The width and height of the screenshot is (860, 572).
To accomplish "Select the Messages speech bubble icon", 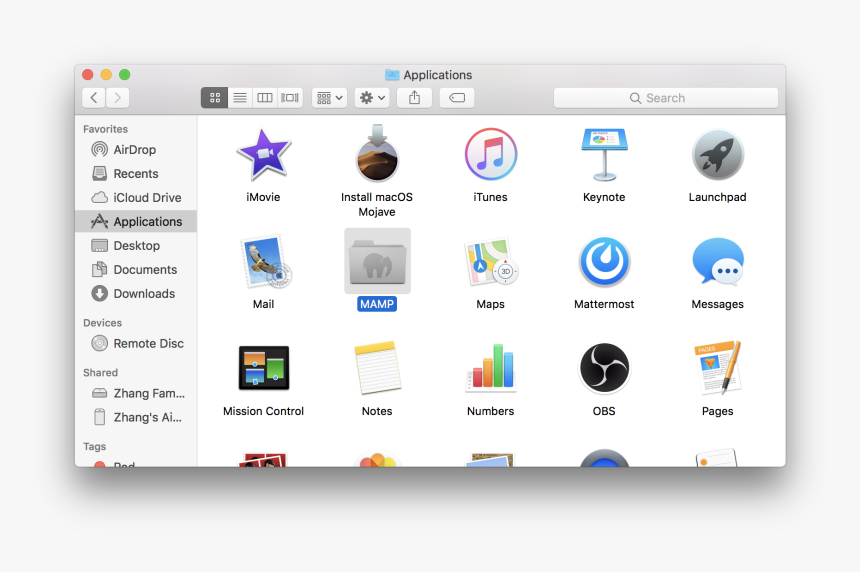I will coord(718,262).
